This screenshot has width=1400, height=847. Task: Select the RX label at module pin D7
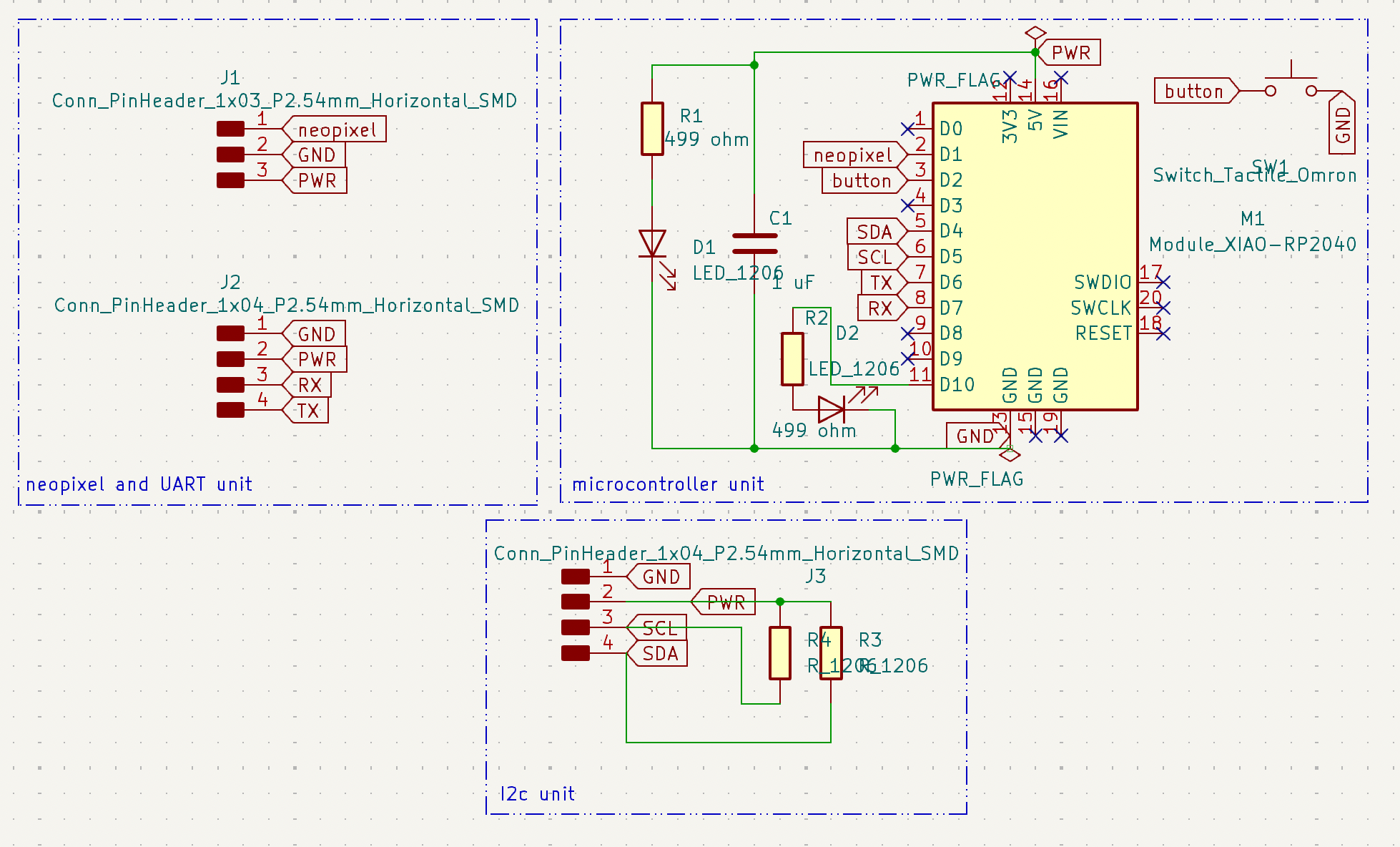[x=883, y=308]
